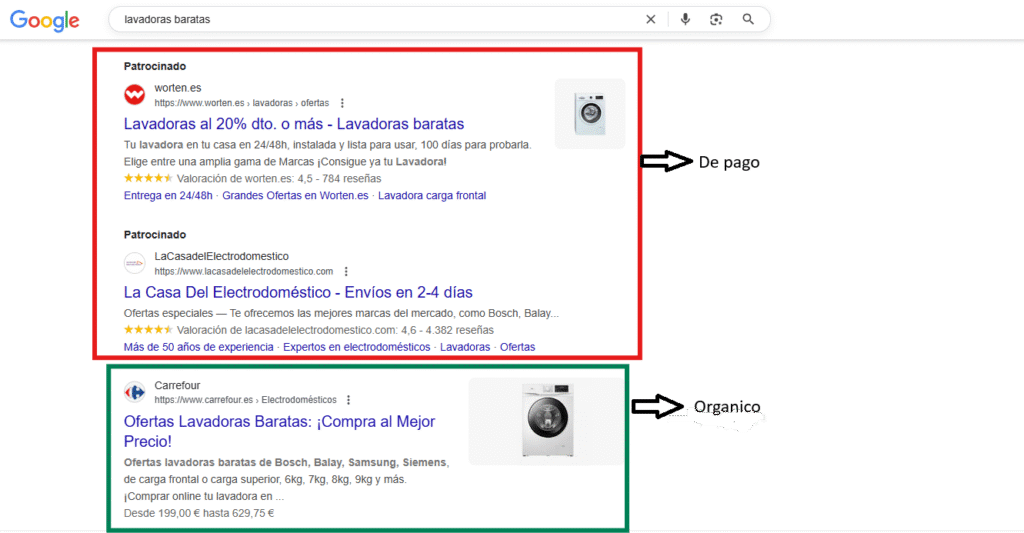
Task: Click the lacasadelelectrodomestico star rating
Action: tap(148, 330)
